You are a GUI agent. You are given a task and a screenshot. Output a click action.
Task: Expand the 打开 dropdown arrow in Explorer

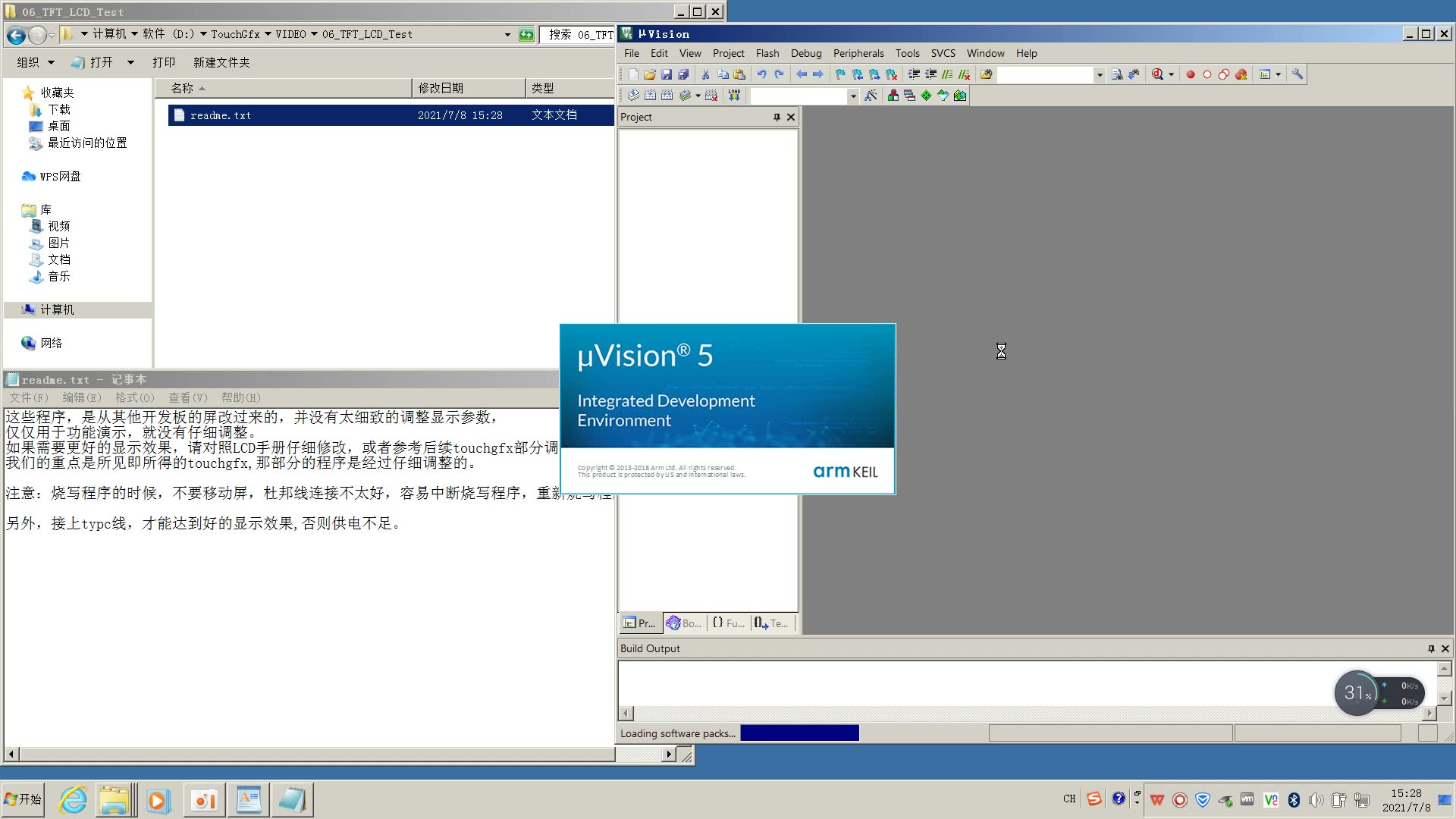130,62
